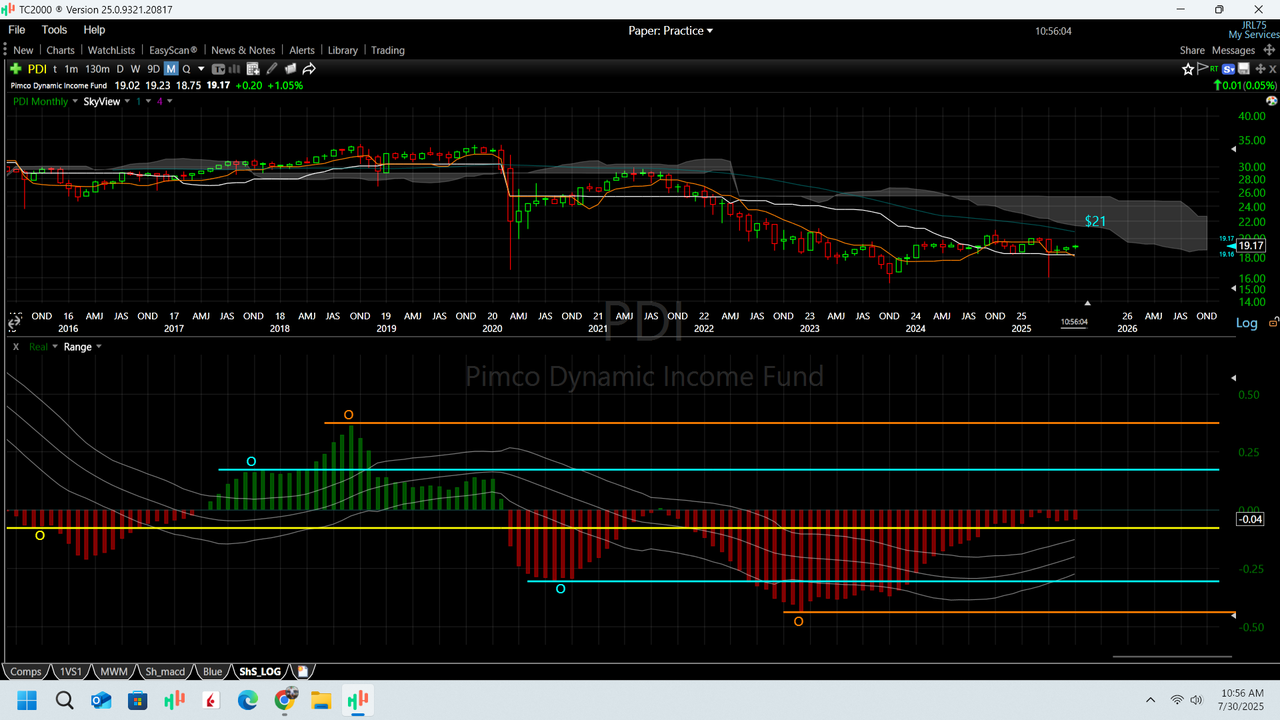The image size is (1280, 720).
Task: Open time frame dropdown arrow after Q
Action: [201, 69]
